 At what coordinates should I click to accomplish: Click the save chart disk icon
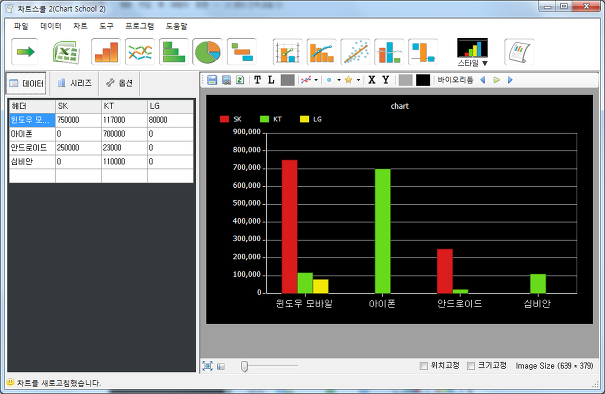[x=212, y=80]
